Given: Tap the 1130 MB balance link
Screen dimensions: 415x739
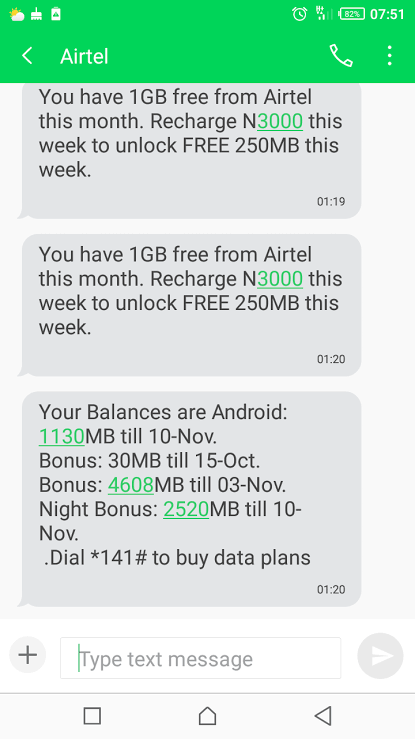Looking at the screenshot, I should (x=62, y=437).
